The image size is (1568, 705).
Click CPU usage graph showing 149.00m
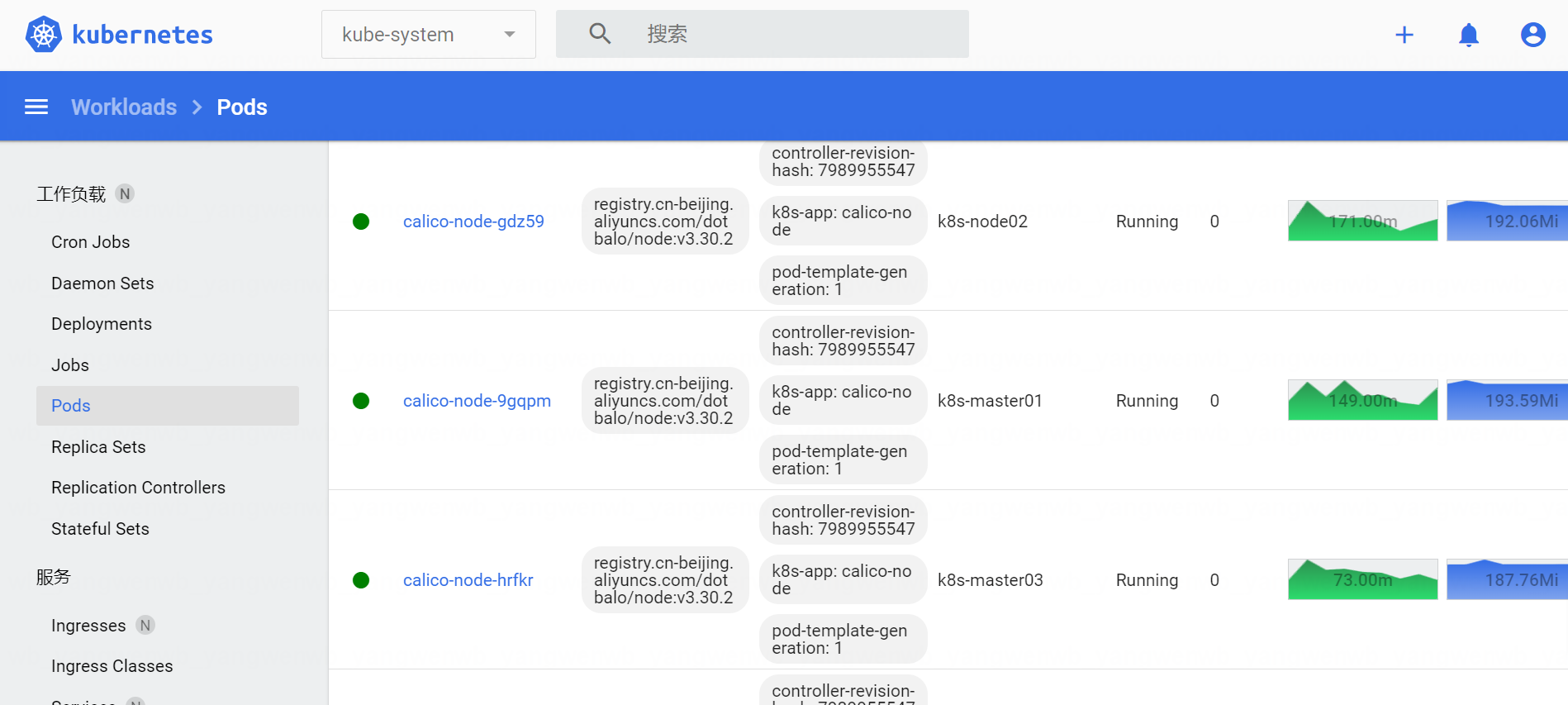click(1362, 401)
